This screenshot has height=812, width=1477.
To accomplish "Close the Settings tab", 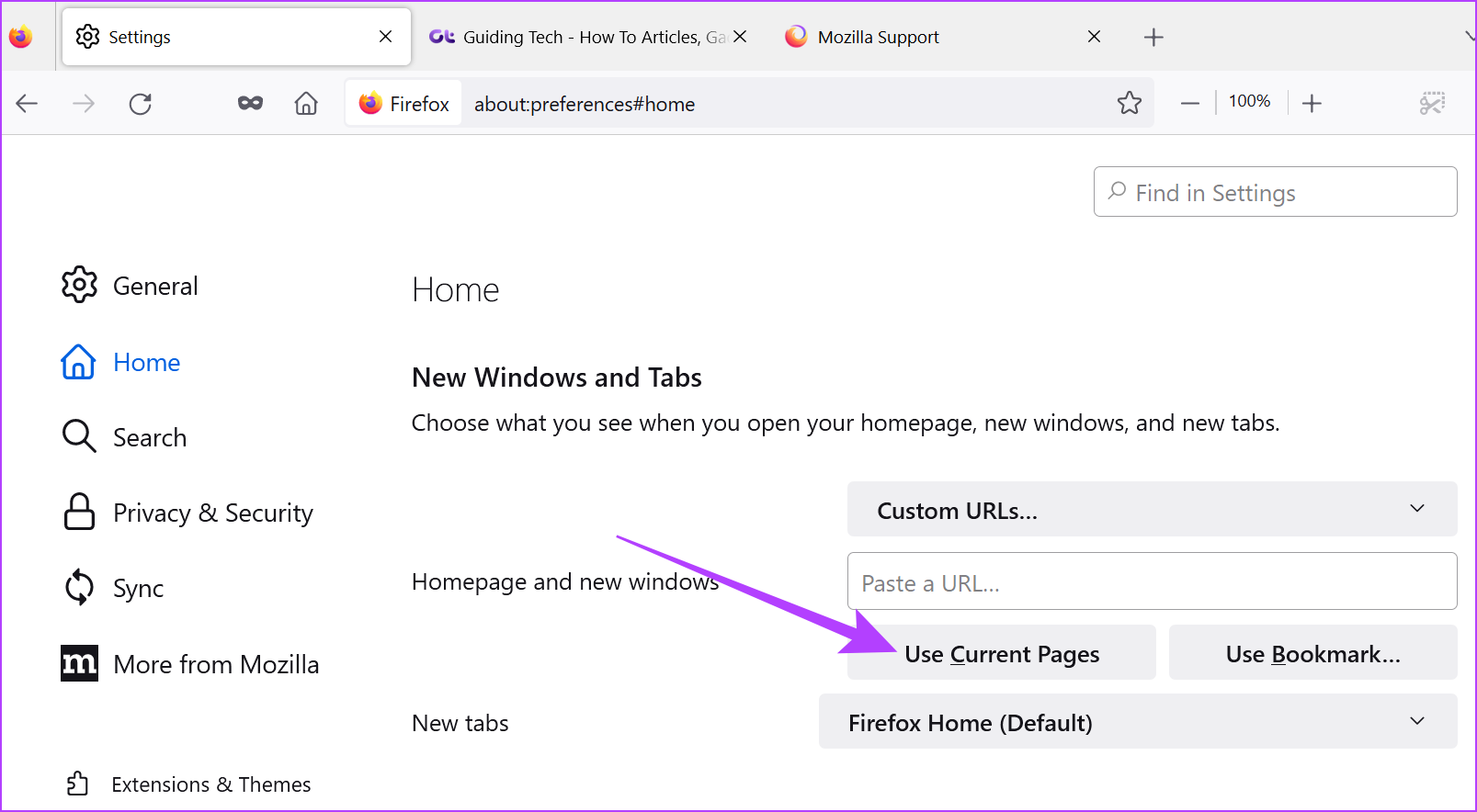I will 386,37.
